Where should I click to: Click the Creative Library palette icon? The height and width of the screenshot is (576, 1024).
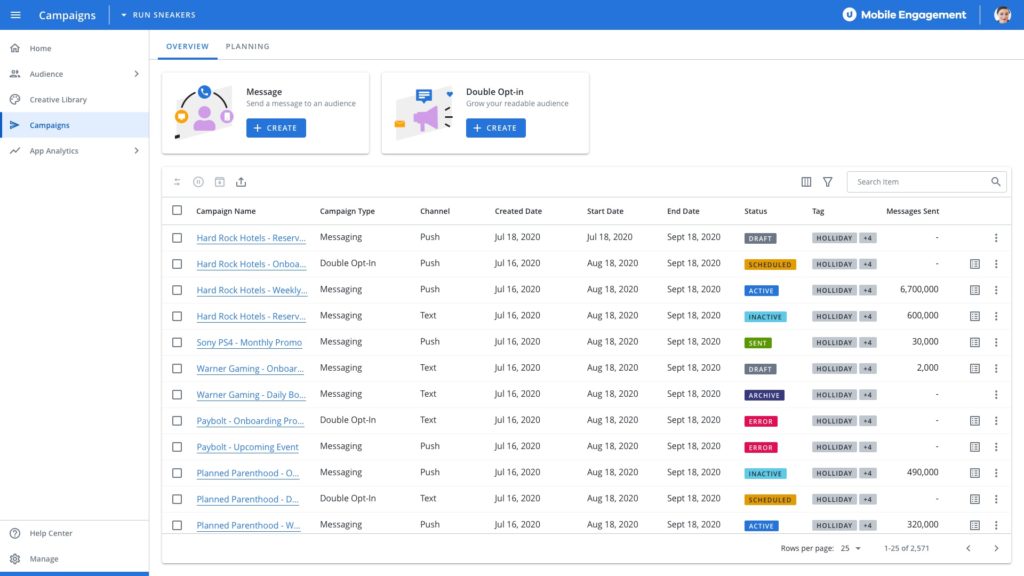(15, 99)
